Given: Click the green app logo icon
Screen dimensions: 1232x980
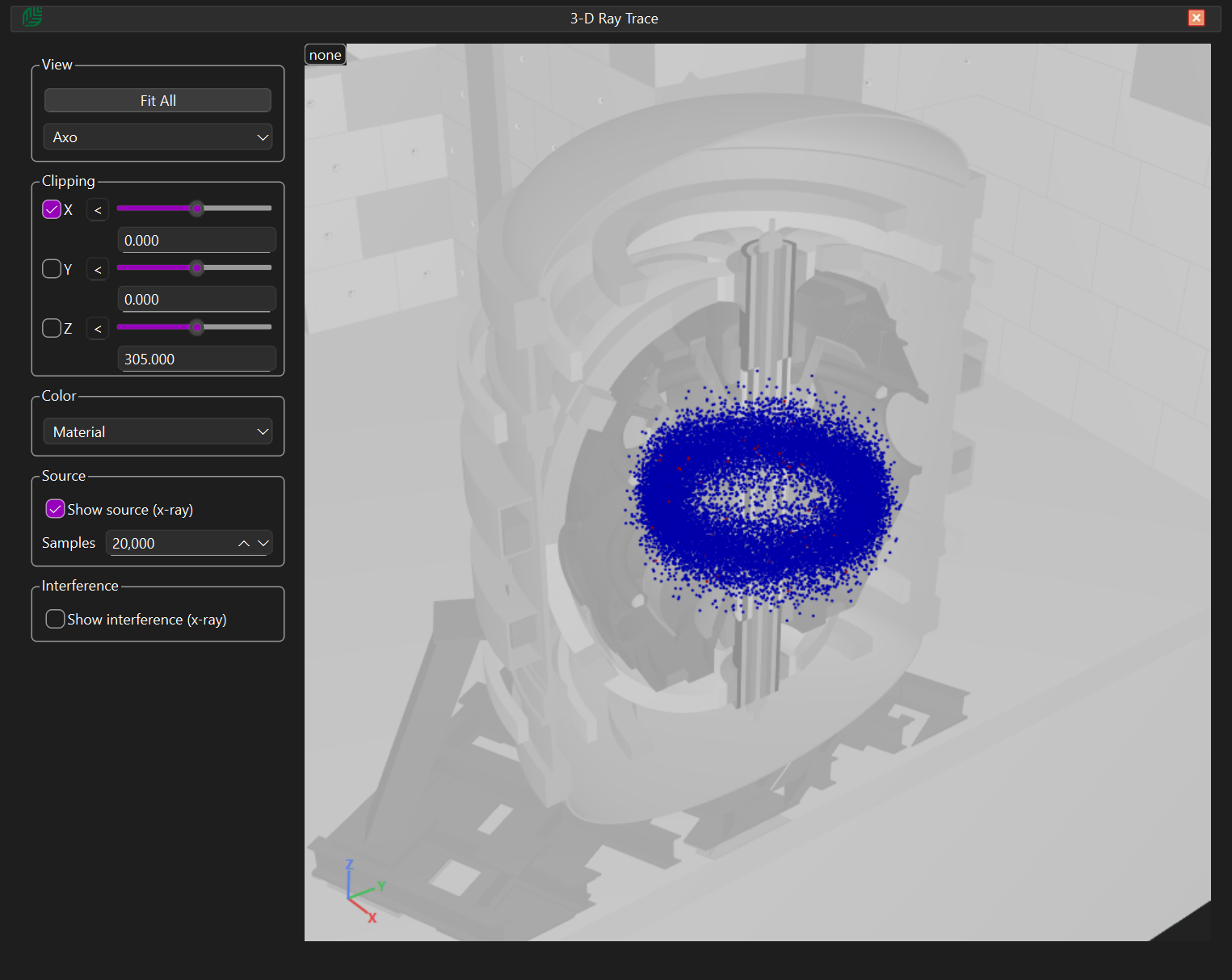Looking at the screenshot, I should (x=32, y=17).
